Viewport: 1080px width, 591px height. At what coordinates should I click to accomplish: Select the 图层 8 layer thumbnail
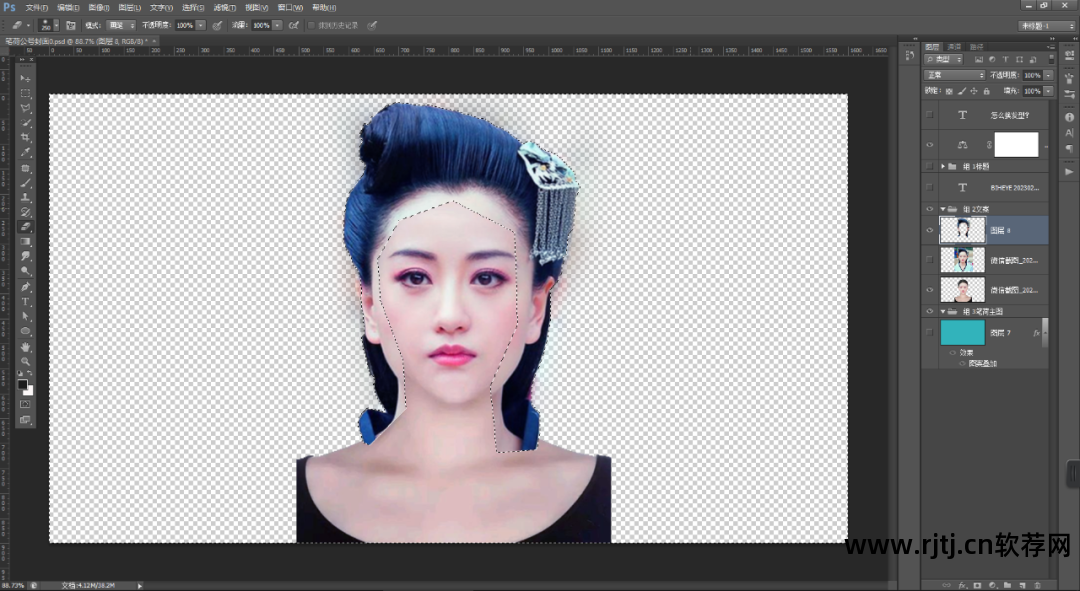click(x=962, y=231)
